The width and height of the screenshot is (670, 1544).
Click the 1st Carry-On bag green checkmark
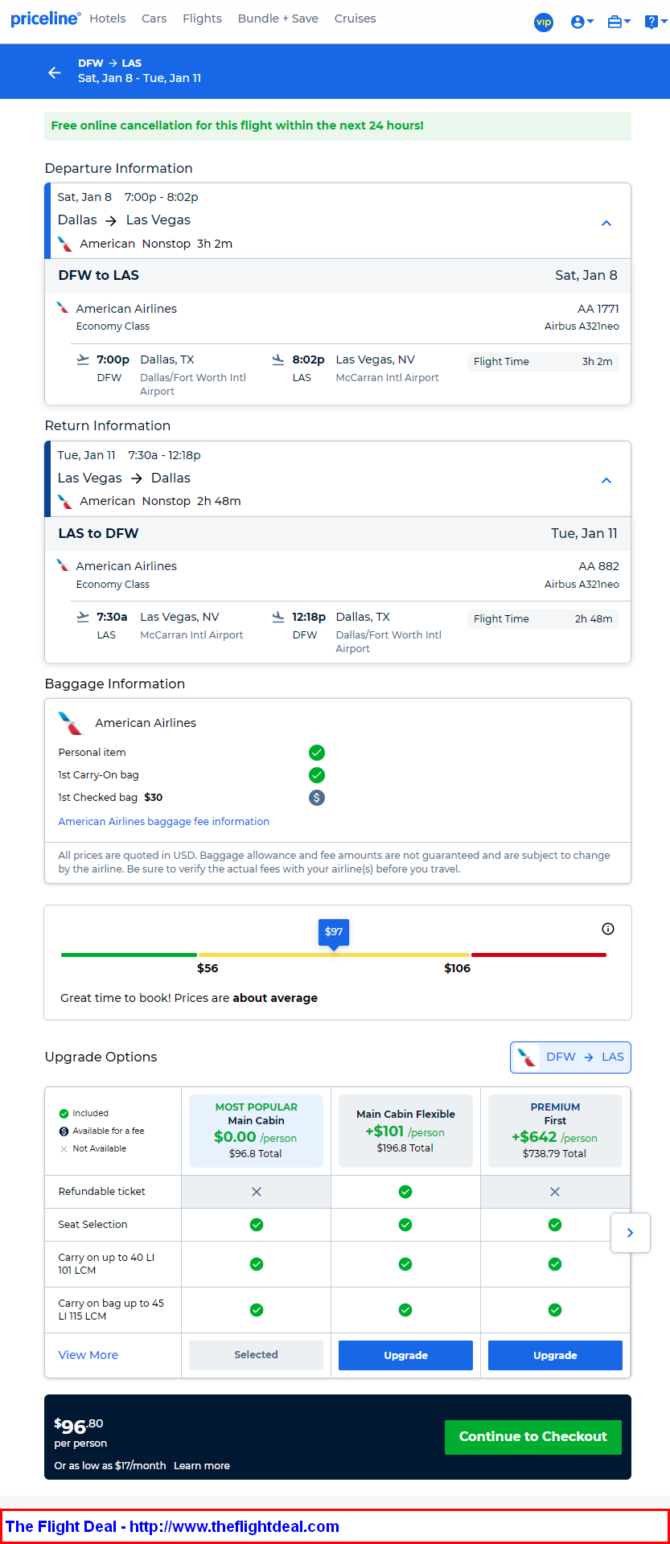[x=317, y=775]
